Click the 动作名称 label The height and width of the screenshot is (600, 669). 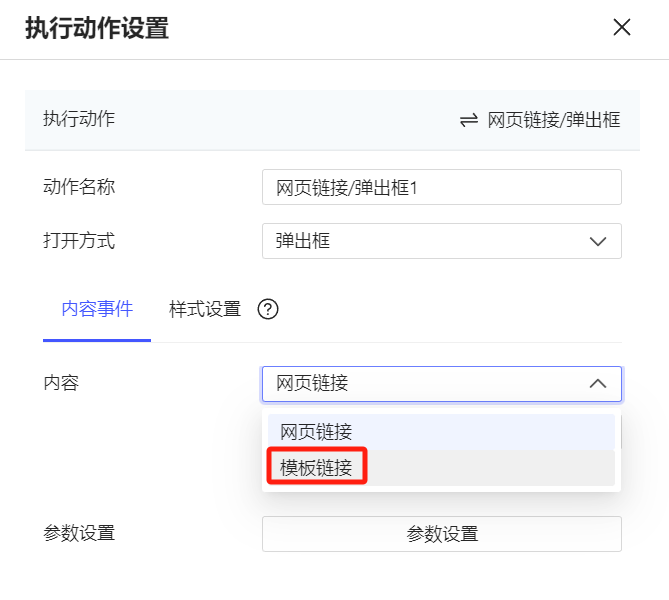79,187
